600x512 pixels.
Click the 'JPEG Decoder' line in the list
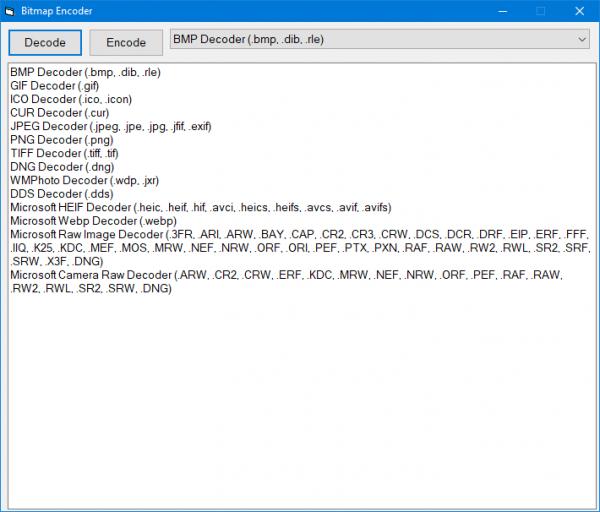click(111, 126)
